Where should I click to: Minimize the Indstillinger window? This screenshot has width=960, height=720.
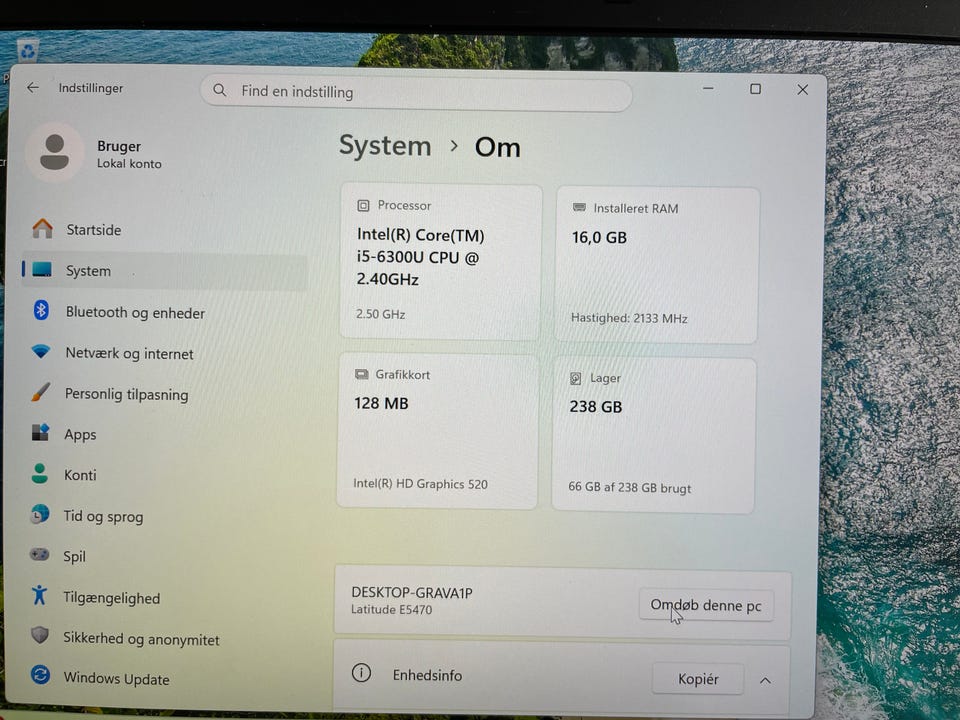pyautogui.click(x=708, y=88)
